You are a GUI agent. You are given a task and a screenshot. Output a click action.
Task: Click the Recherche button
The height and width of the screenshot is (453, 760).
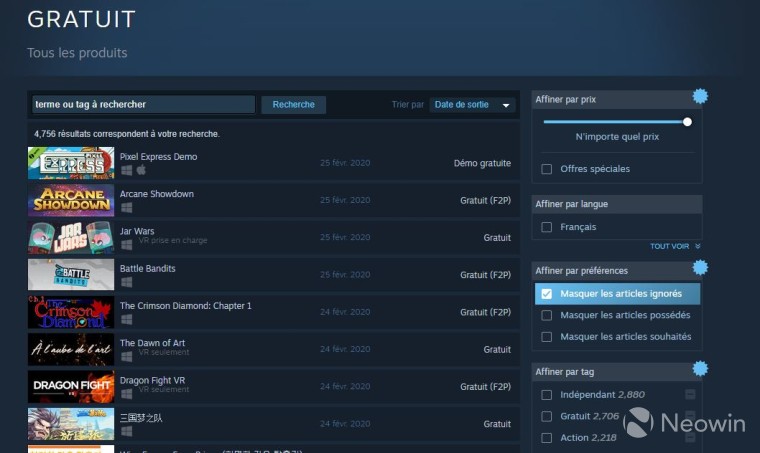(293, 105)
